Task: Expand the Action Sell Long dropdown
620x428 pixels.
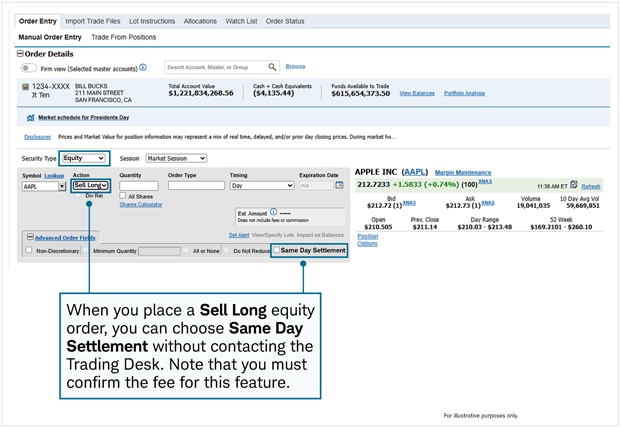Action: pos(90,185)
